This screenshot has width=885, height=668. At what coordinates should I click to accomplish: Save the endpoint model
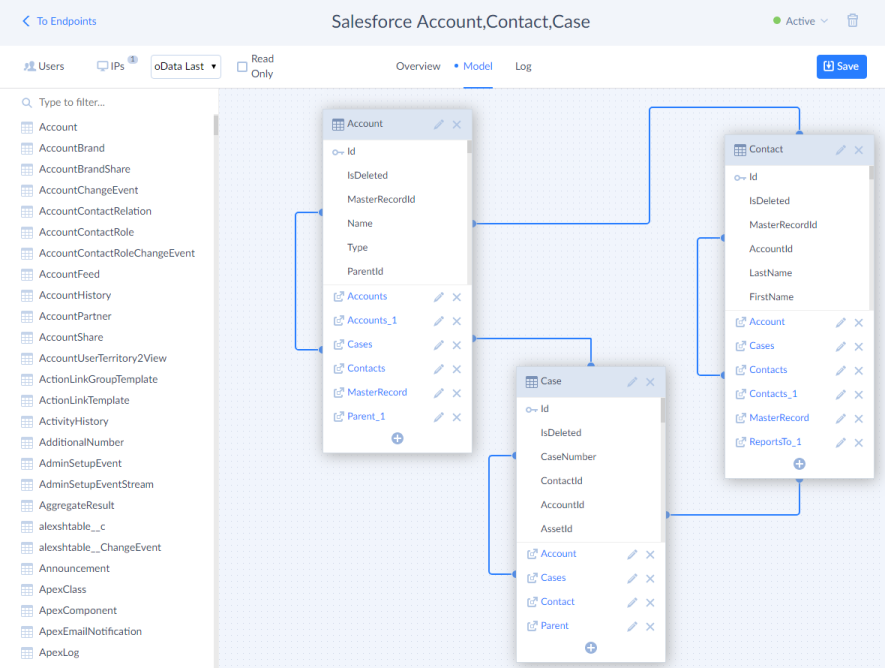[842, 67]
